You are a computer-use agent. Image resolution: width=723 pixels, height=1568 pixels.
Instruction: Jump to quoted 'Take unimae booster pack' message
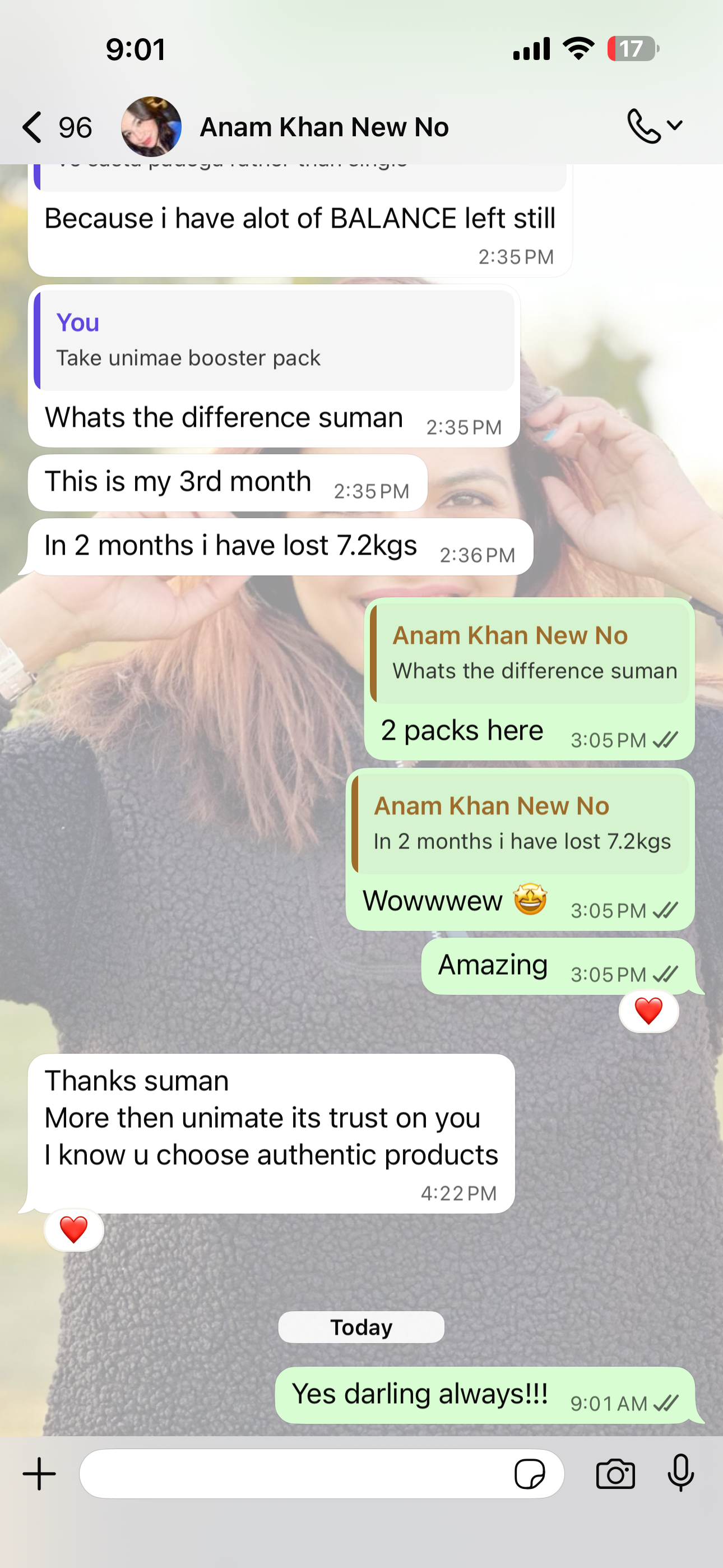(x=274, y=340)
